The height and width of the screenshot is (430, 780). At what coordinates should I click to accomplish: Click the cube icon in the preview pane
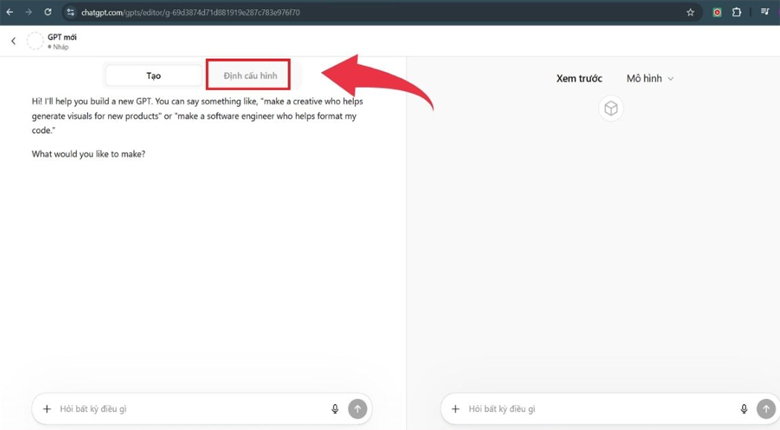(611, 108)
